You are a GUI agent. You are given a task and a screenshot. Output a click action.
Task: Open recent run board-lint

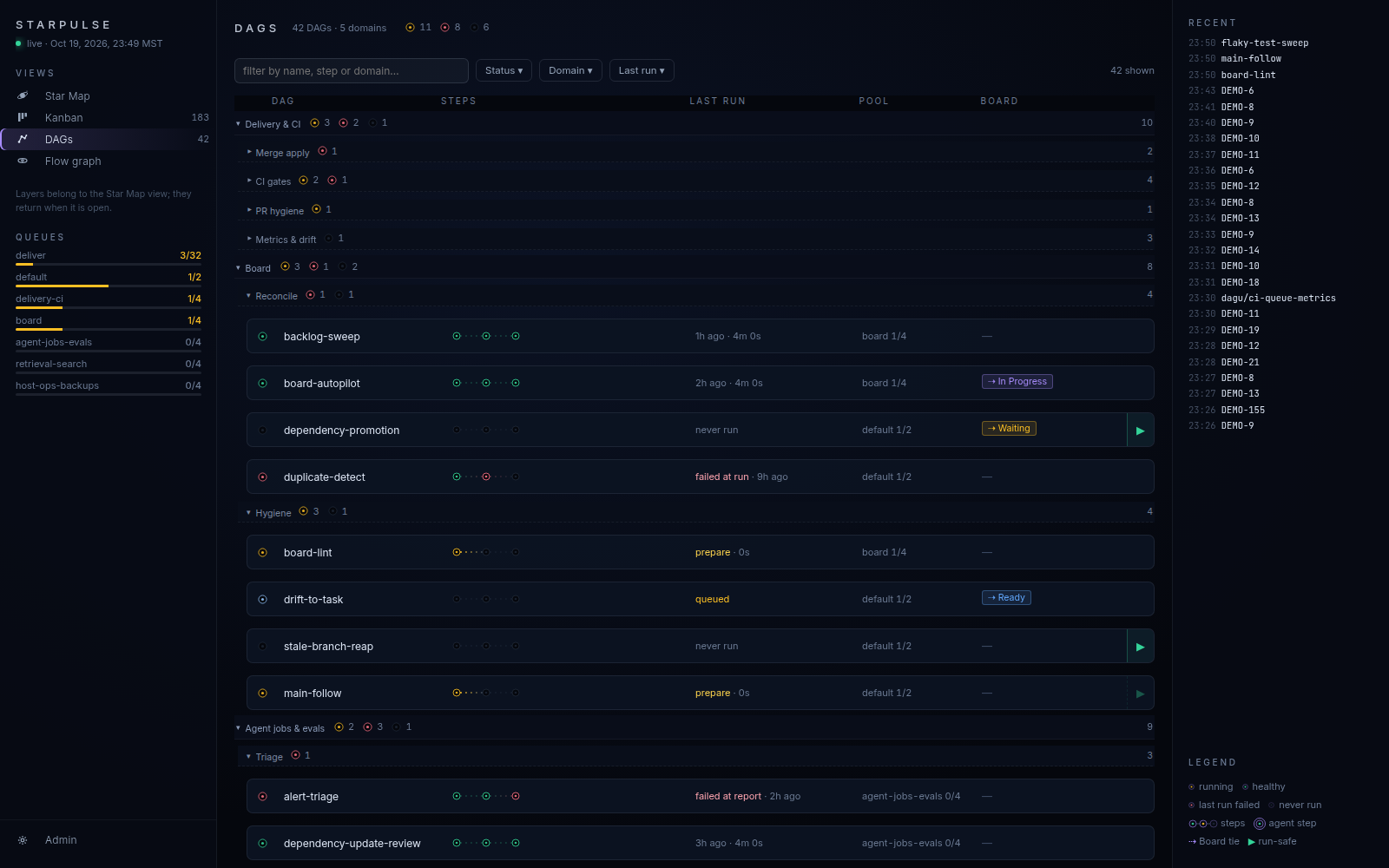pos(1248,76)
